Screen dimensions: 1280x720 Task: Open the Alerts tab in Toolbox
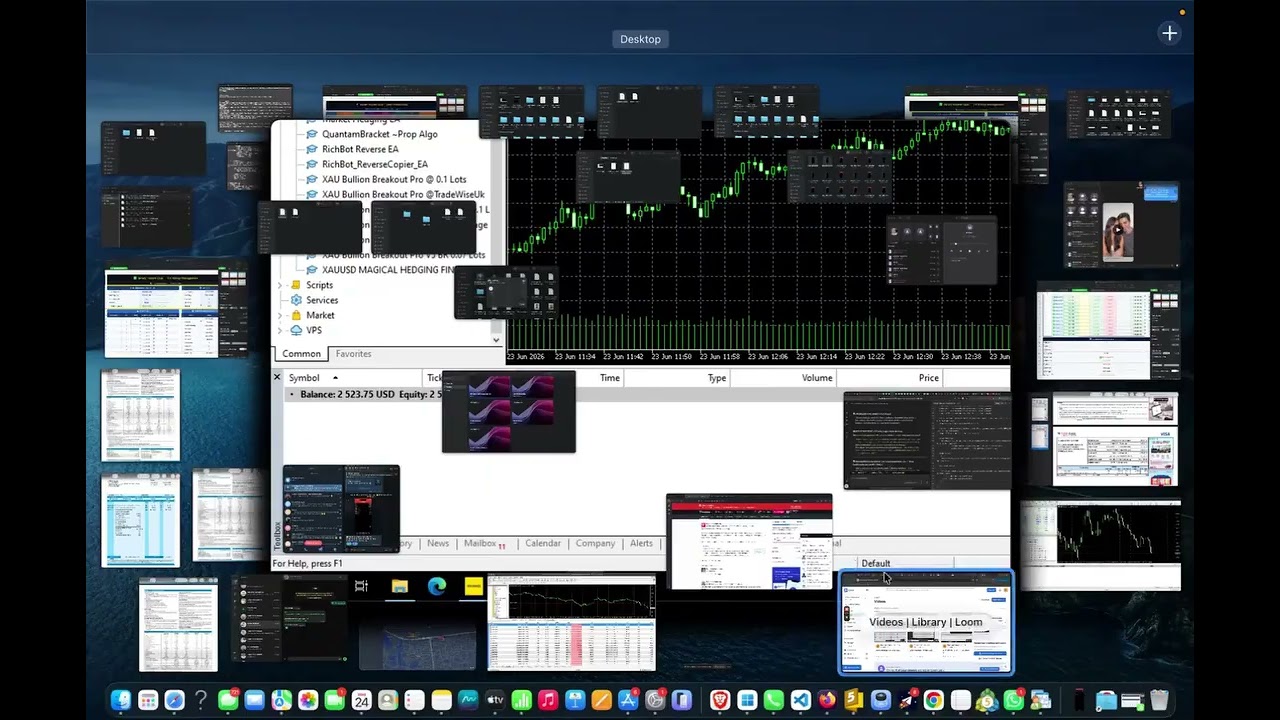(x=641, y=543)
